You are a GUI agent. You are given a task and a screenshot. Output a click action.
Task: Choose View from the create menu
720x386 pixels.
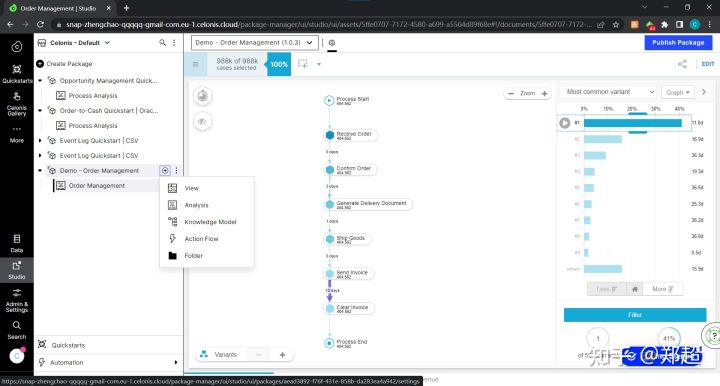[207, 188]
